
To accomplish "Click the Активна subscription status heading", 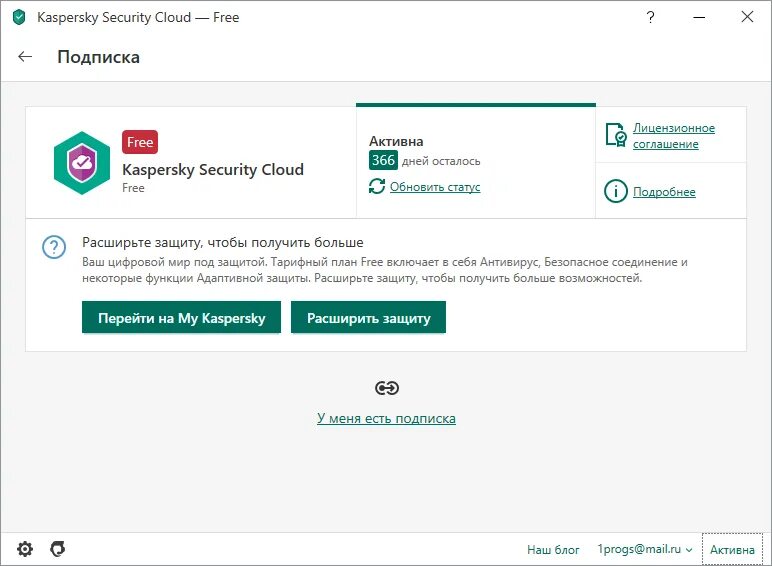I will click(396, 142).
